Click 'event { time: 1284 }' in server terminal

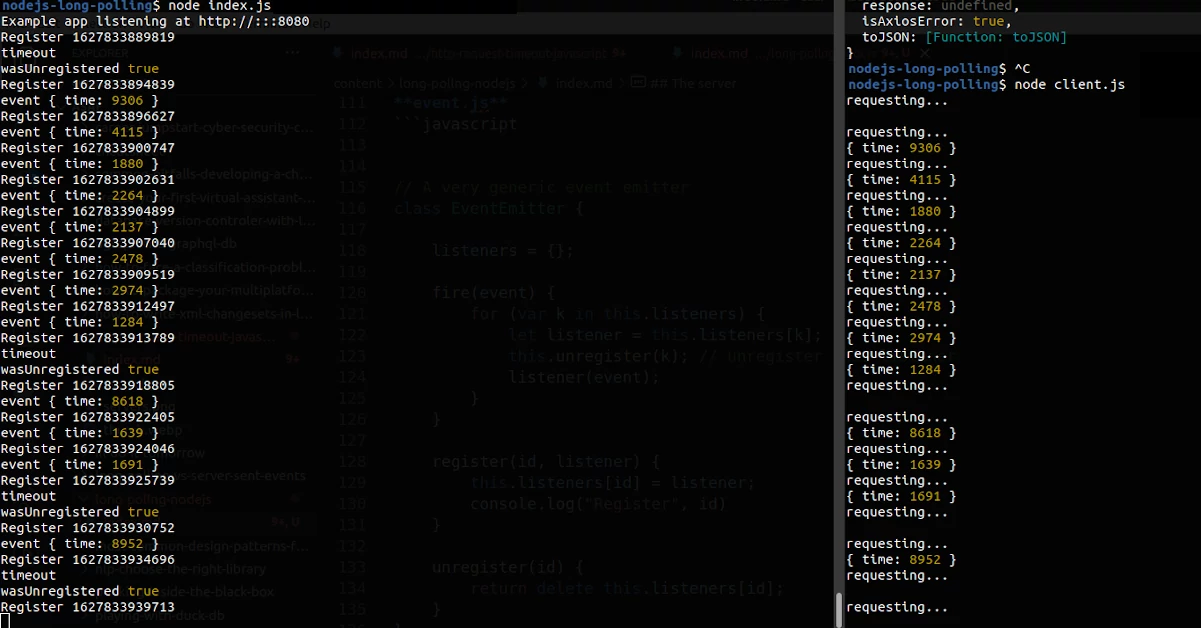tap(80, 322)
